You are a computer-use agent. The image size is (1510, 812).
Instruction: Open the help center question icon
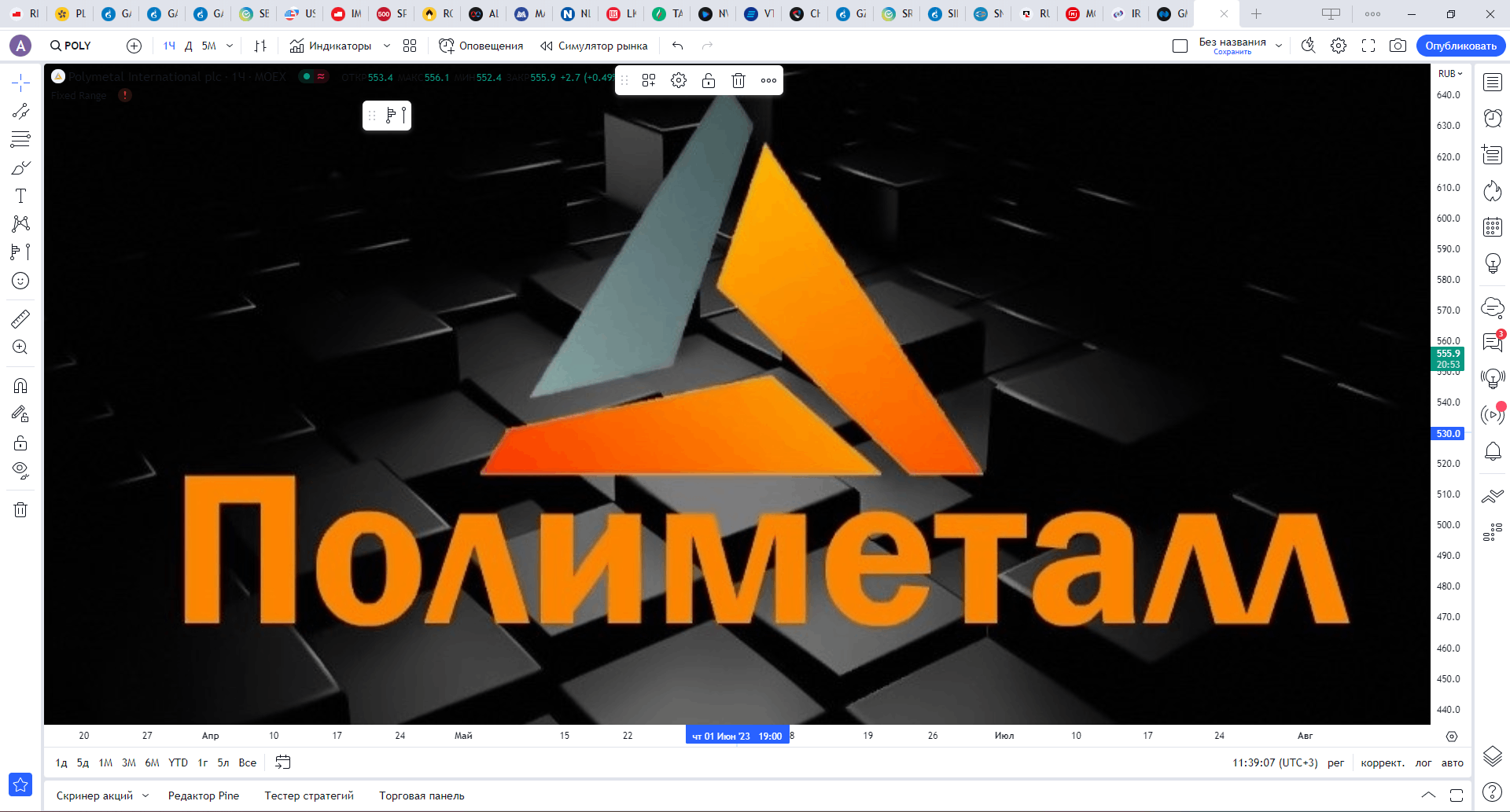point(1493,792)
